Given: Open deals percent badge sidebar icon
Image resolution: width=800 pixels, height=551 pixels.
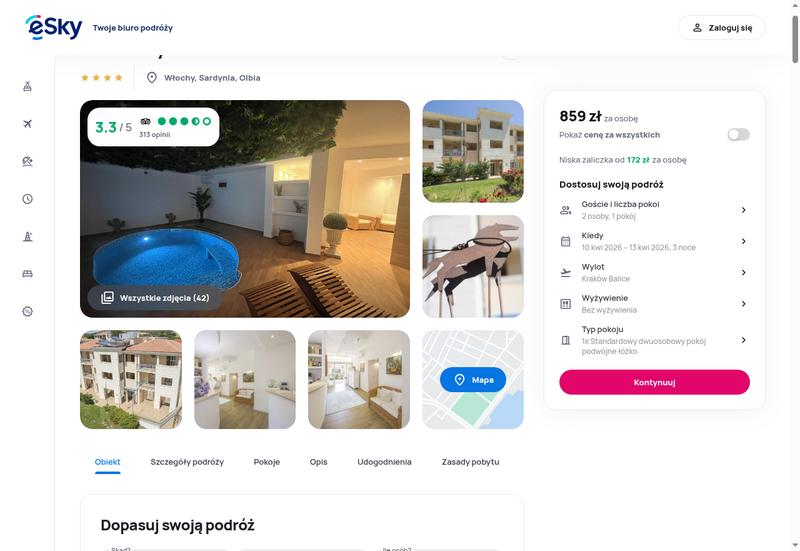Looking at the screenshot, I should click(x=28, y=311).
